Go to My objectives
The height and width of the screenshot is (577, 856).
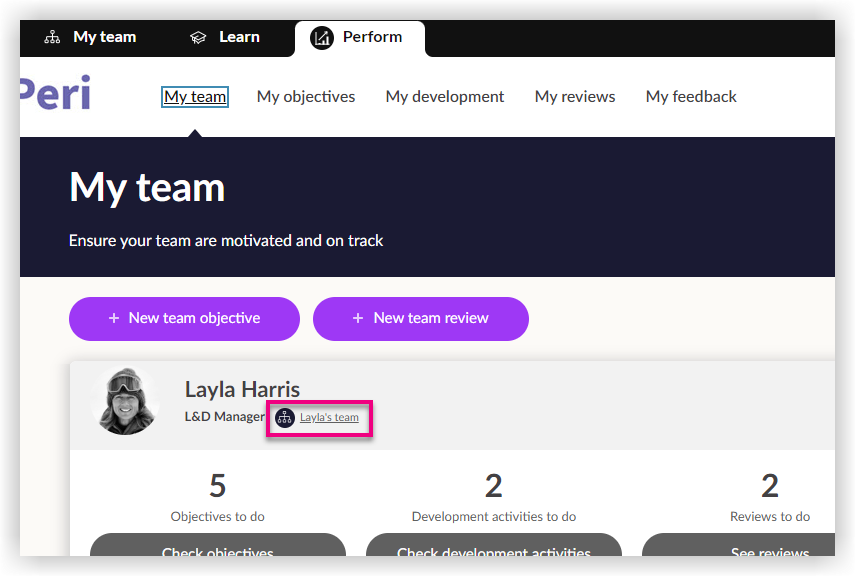coord(306,97)
